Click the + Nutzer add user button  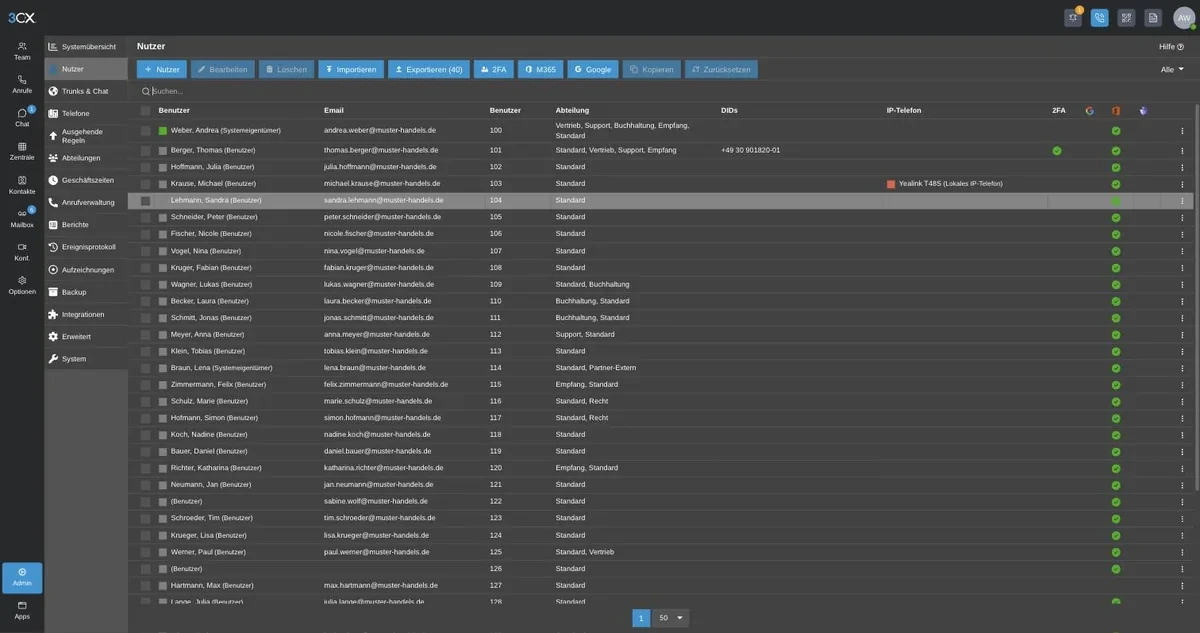(x=162, y=69)
